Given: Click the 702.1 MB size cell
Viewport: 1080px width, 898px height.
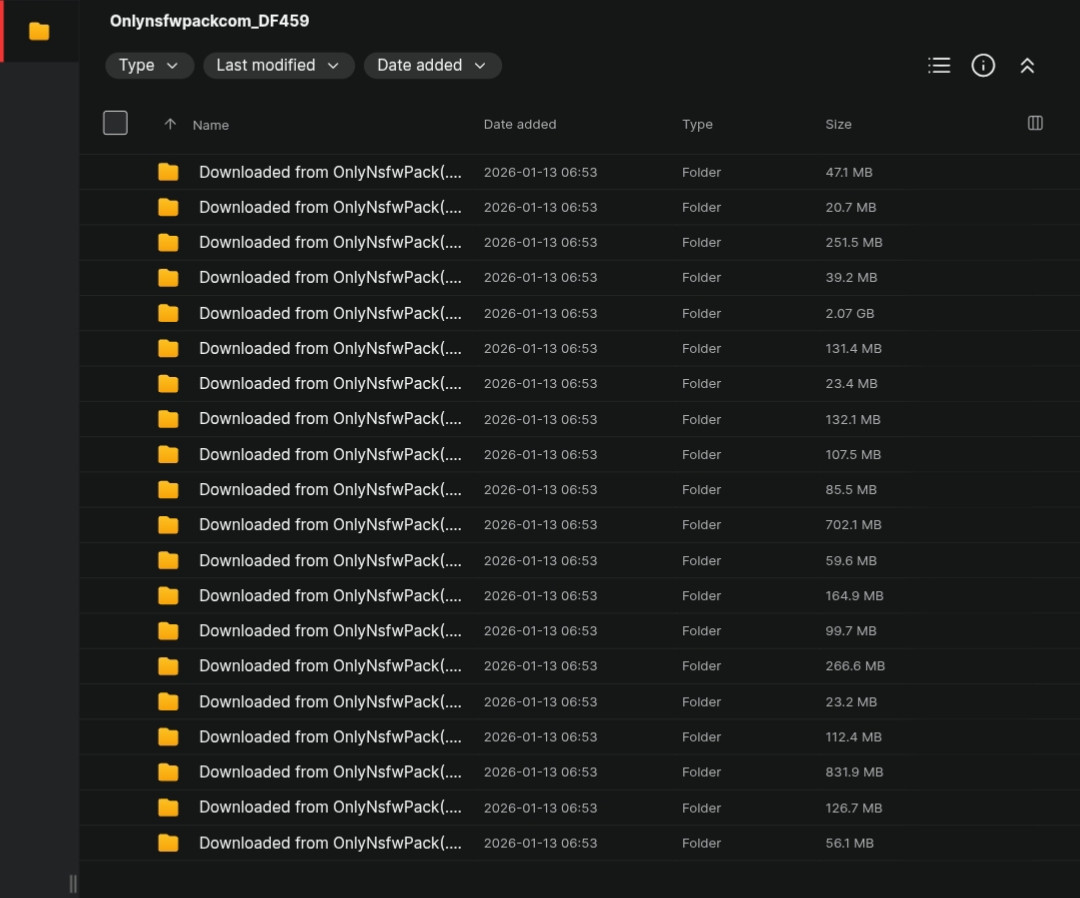Looking at the screenshot, I should [x=853, y=525].
